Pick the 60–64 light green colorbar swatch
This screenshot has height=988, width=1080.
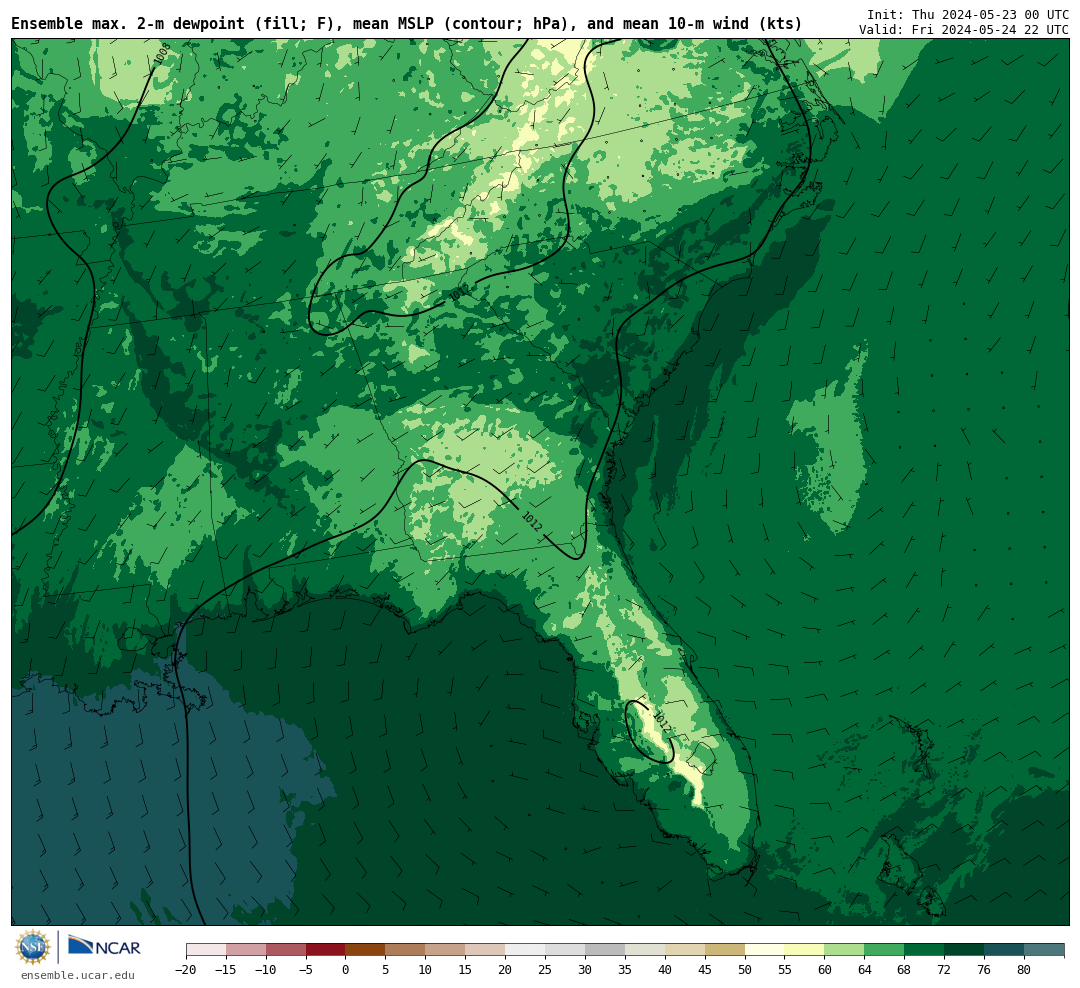click(x=844, y=950)
